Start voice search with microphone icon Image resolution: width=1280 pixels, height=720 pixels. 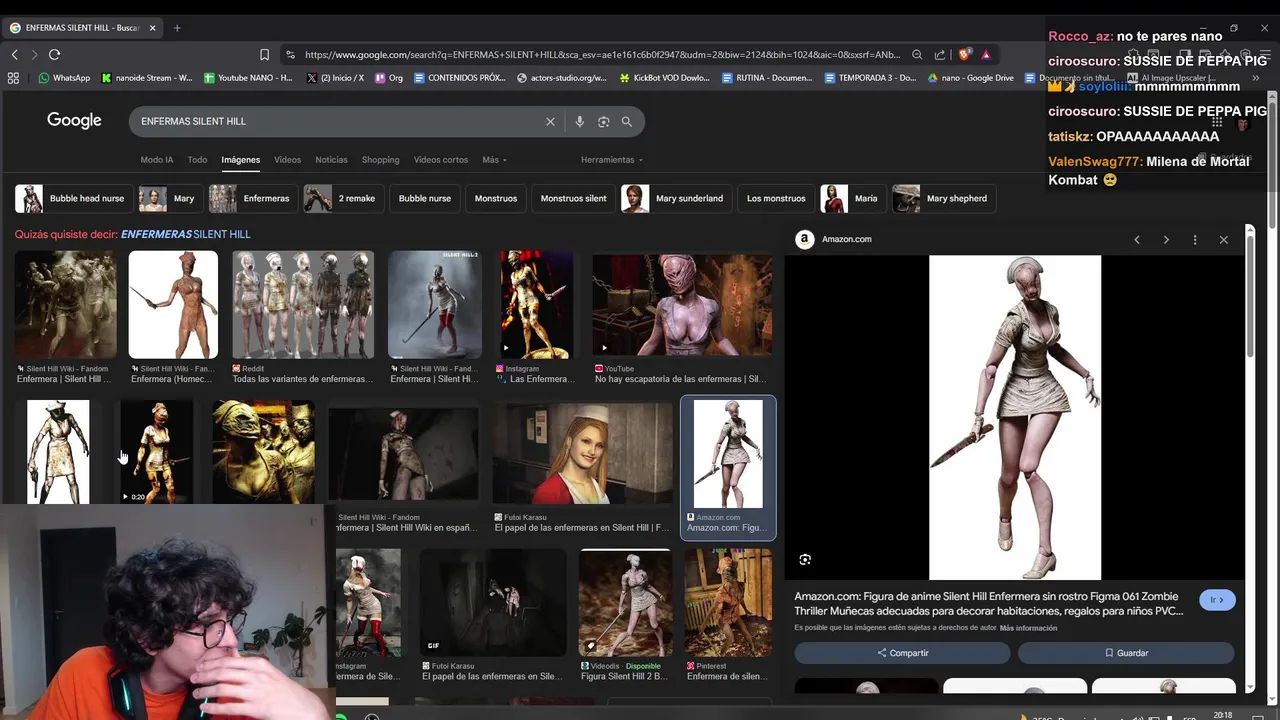click(x=579, y=122)
